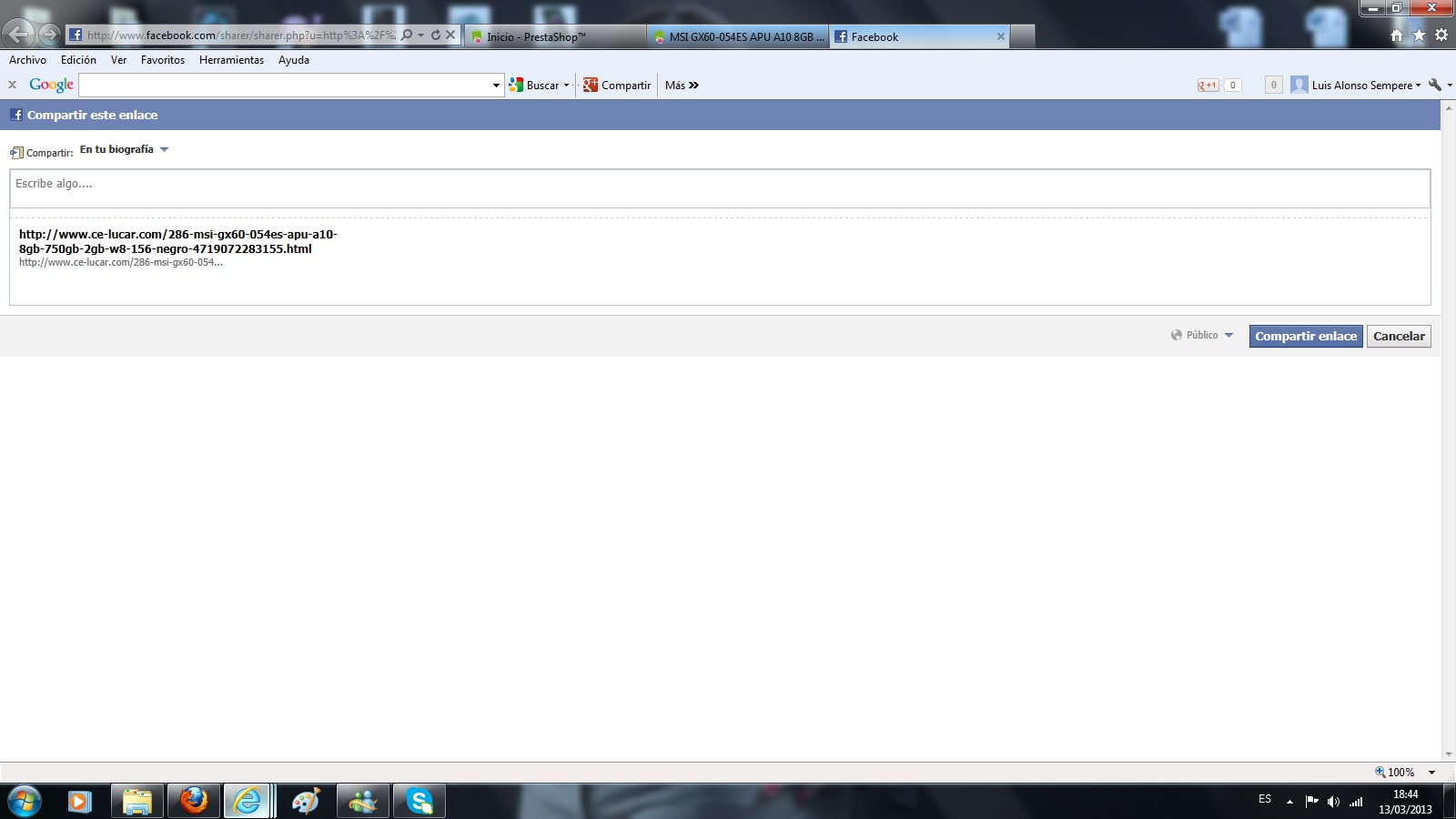The image size is (1456, 819).
Task: Click Buscar on the Google Toolbar
Action: coord(536,86)
